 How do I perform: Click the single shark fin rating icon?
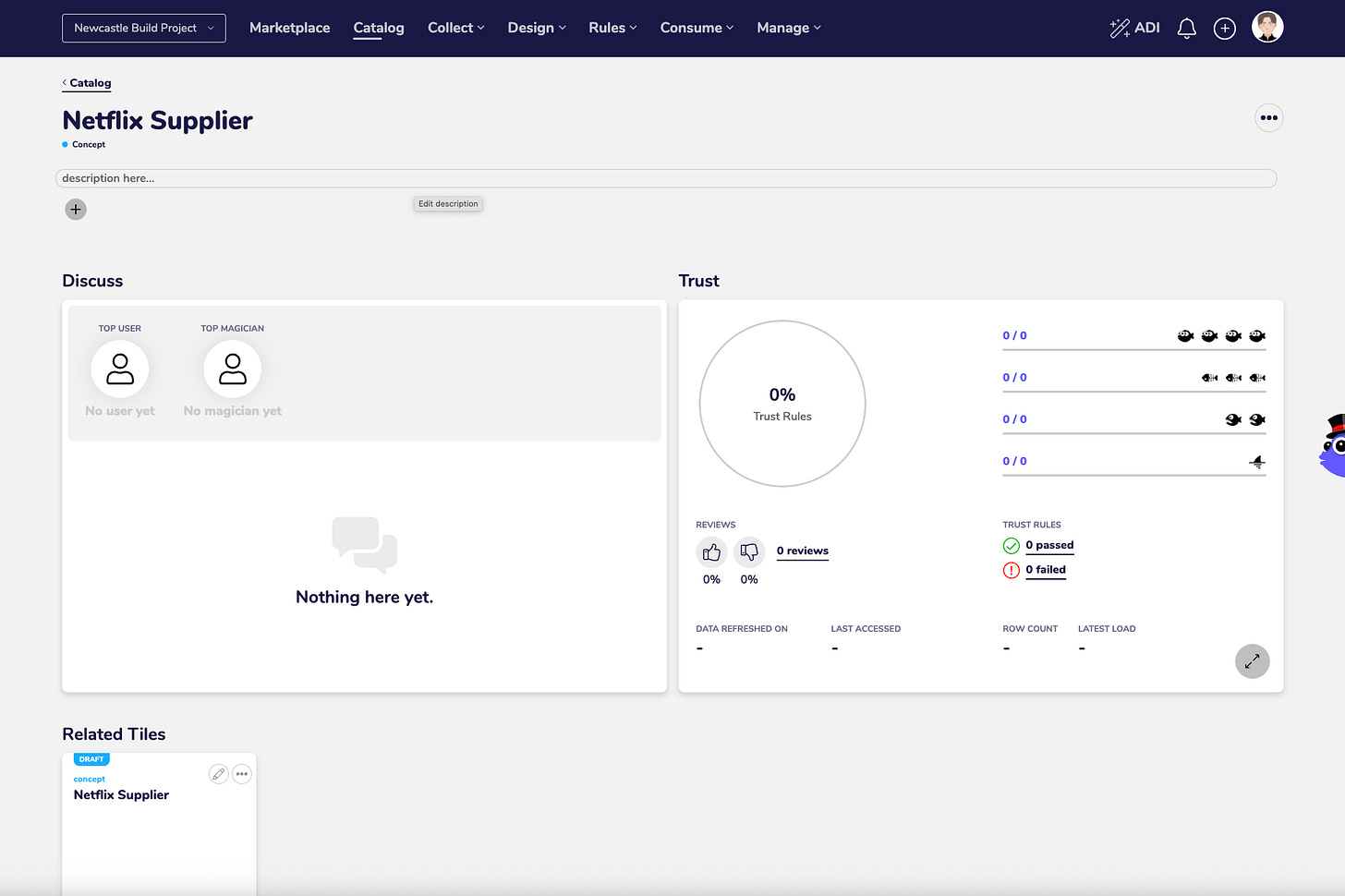tap(1257, 462)
